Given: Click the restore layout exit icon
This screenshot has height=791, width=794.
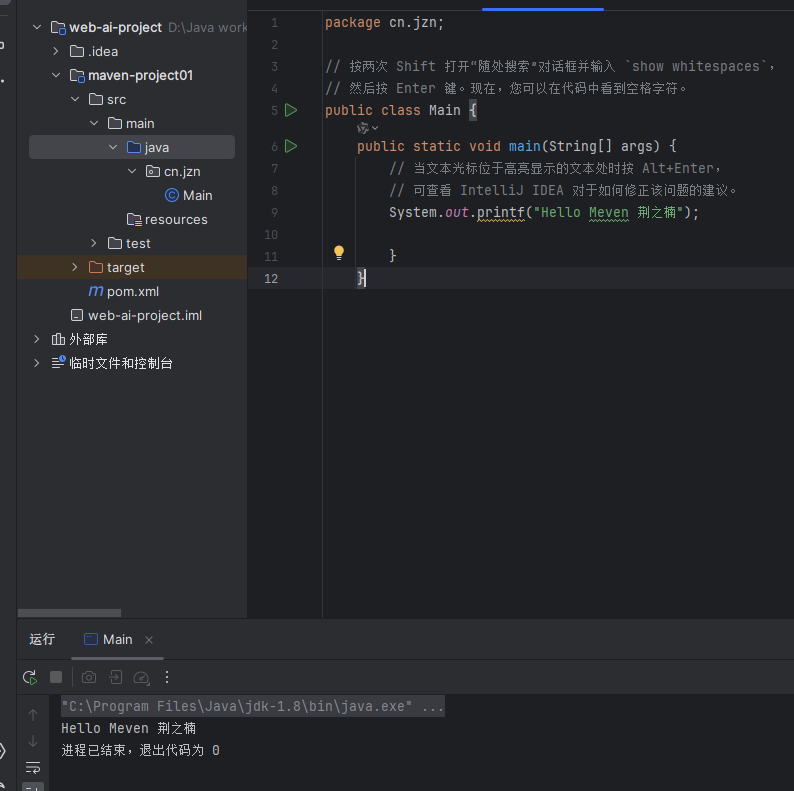Looking at the screenshot, I should (x=116, y=677).
